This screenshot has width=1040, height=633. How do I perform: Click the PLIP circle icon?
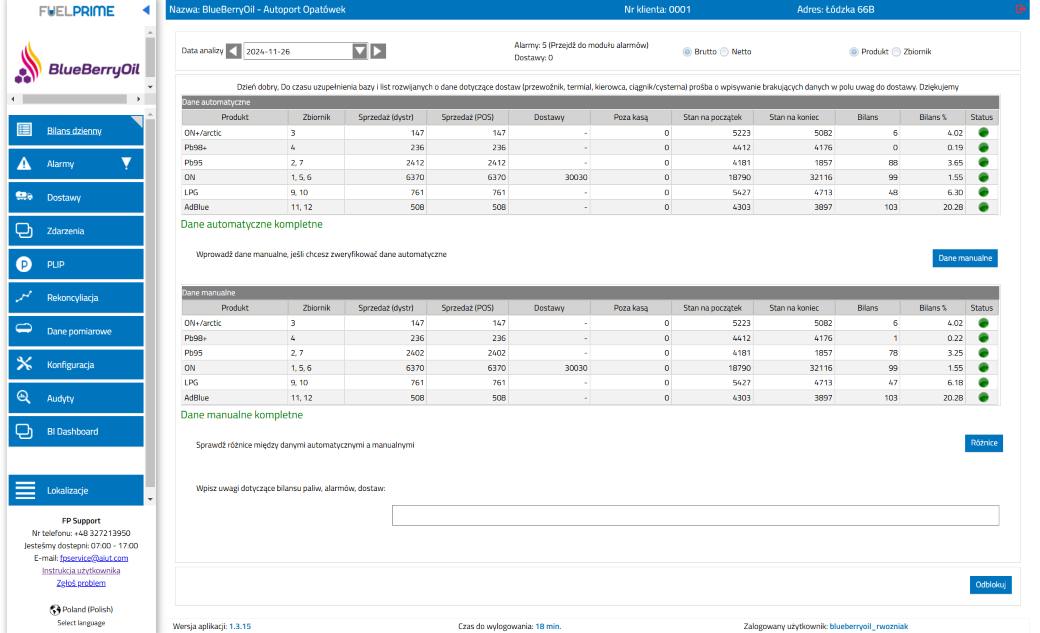point(24,264)
